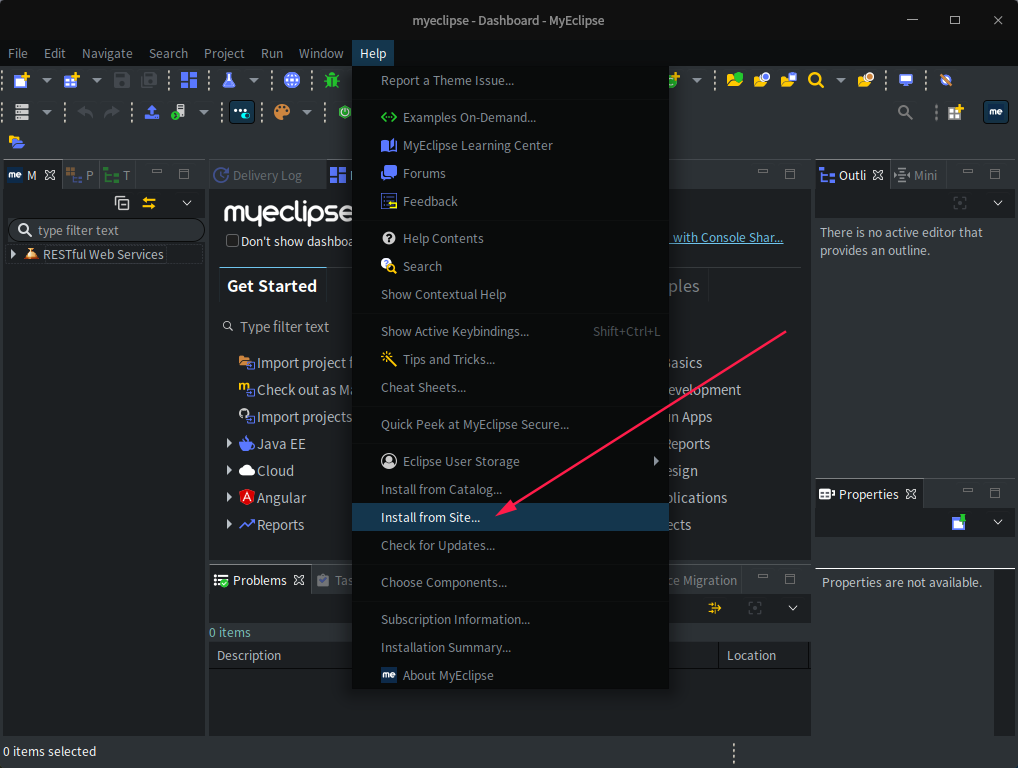Click the monitor-shaped toolbar icon

(905, 80)
